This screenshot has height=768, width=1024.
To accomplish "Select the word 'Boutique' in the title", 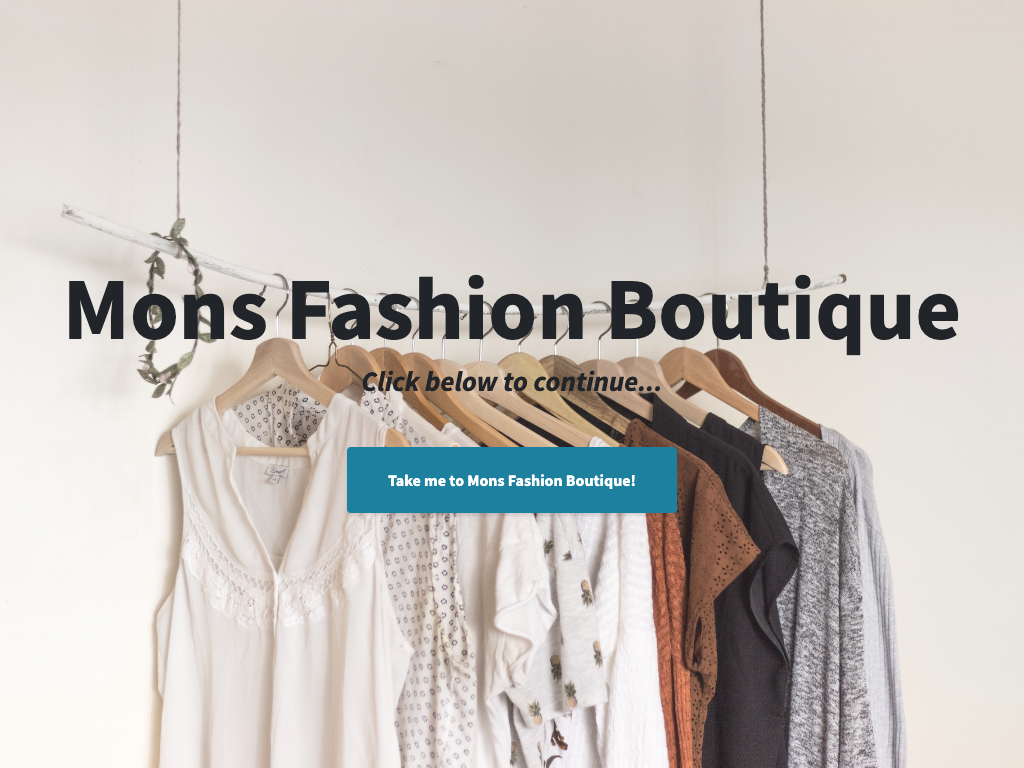I will coord(784,313).
